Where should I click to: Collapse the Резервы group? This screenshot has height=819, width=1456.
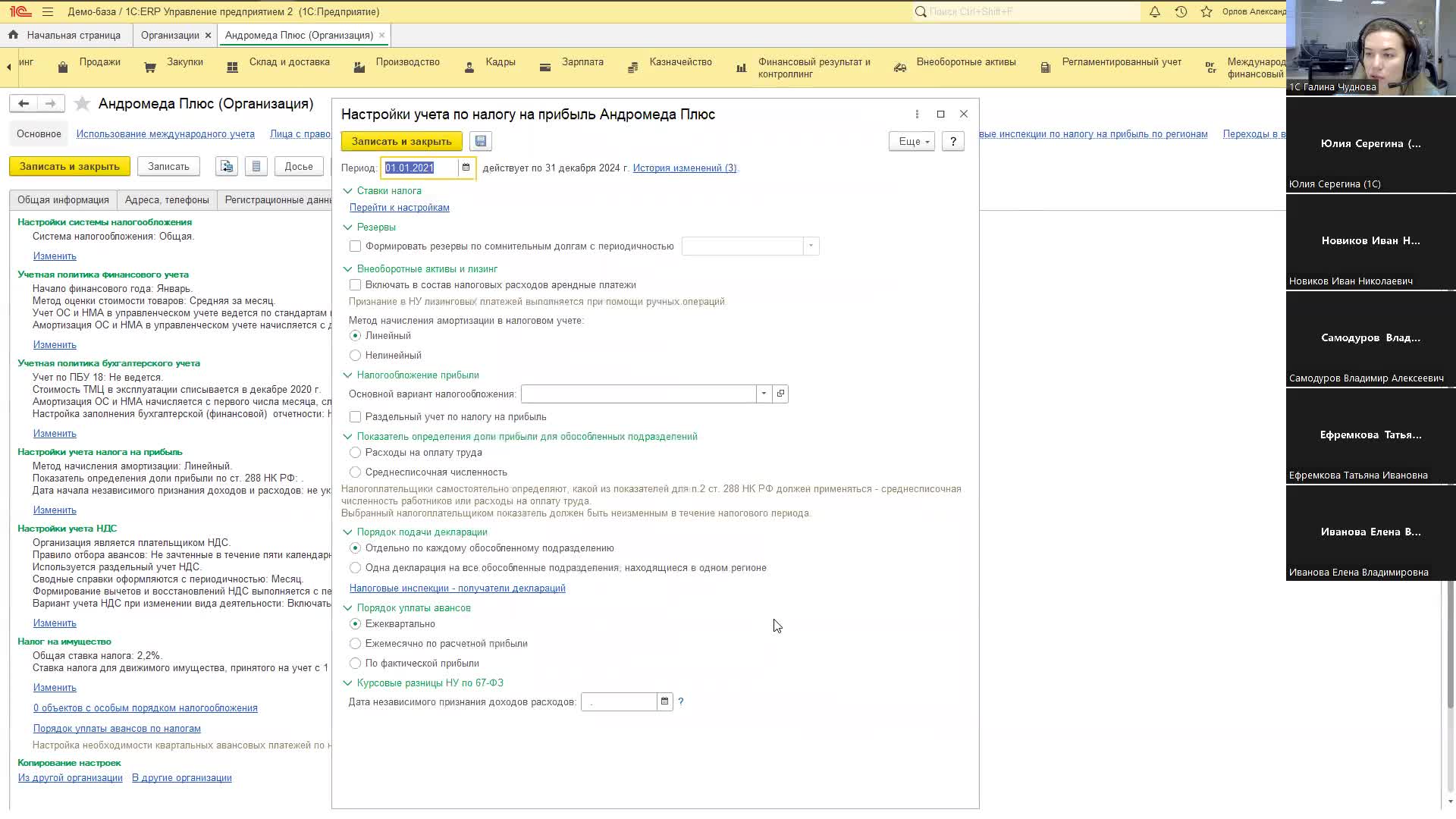tap(347, 227)
